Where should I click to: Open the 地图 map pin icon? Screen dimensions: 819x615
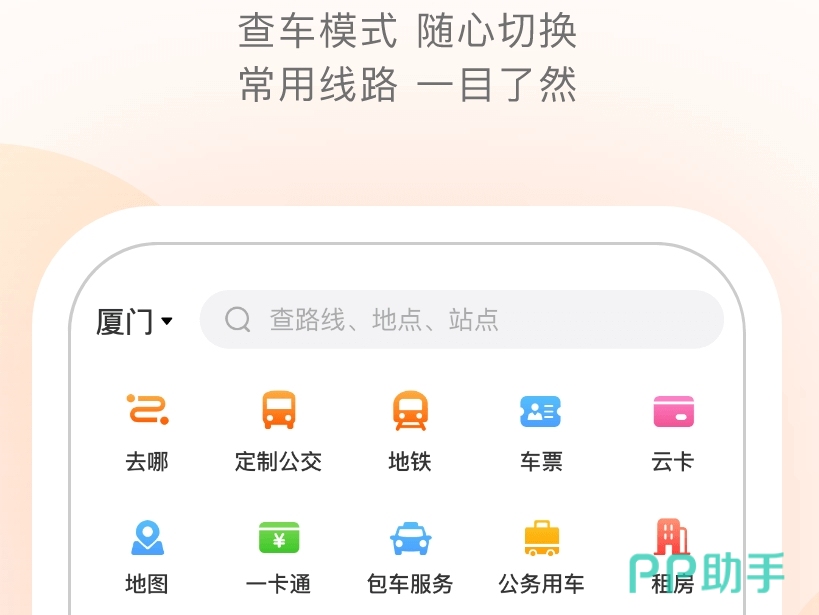(x=147, y=538)
